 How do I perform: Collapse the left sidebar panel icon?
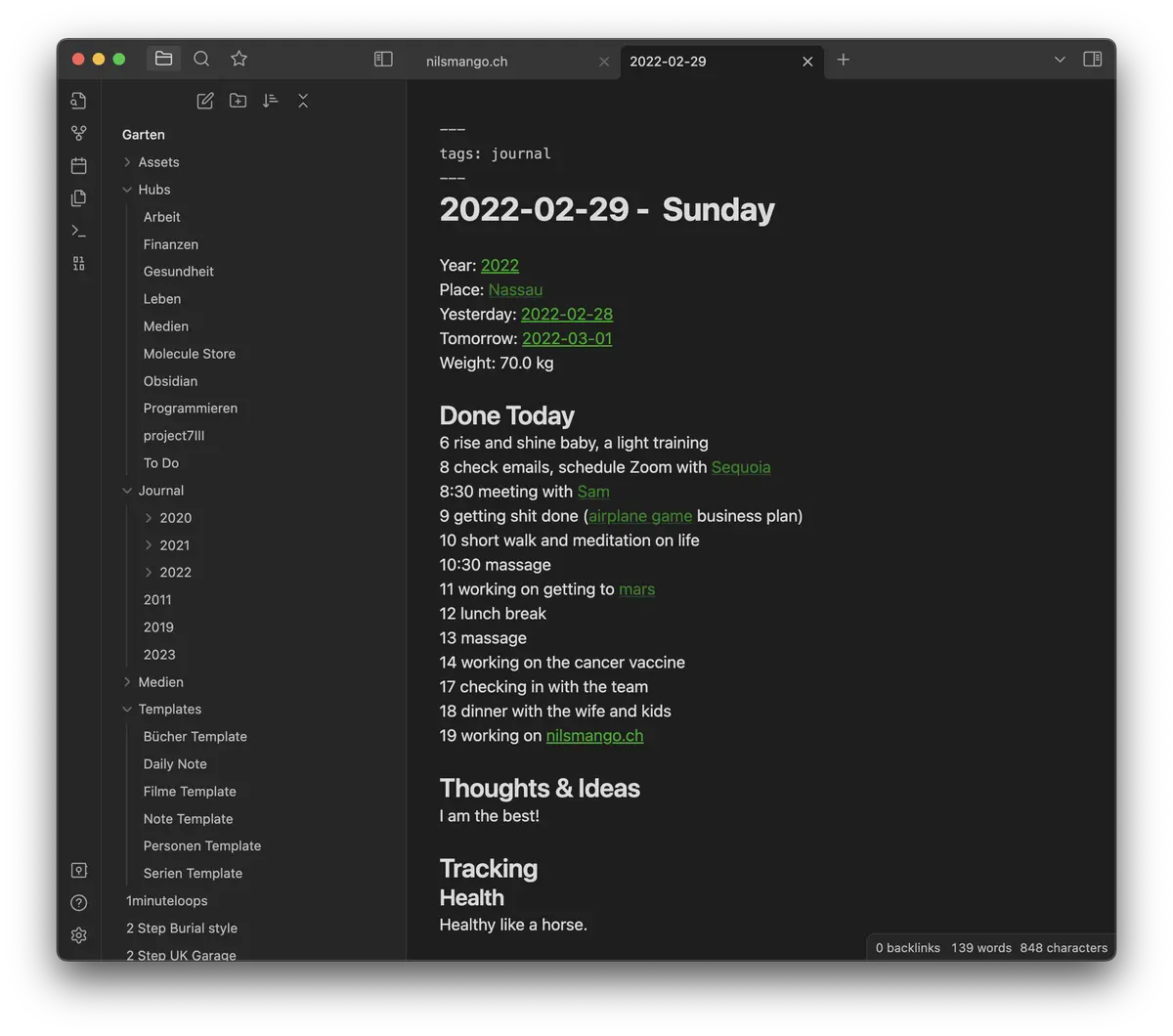pos(383,60)
